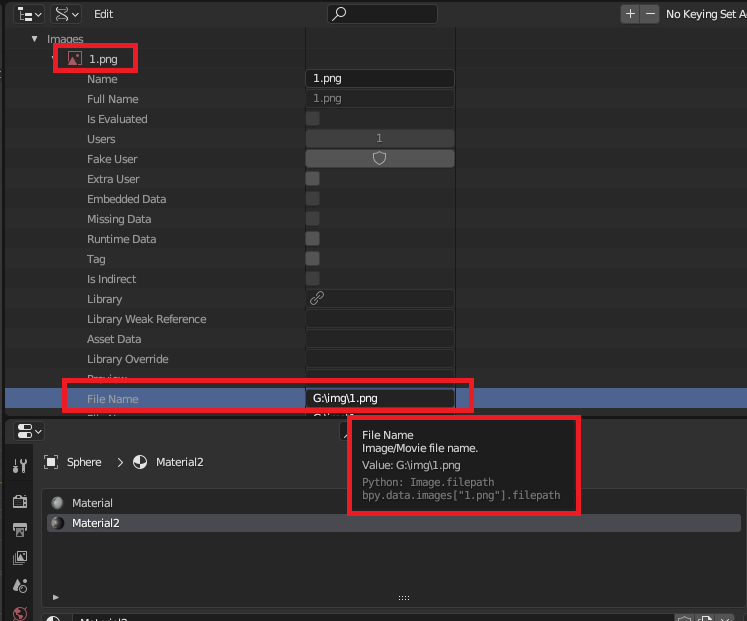
Task: Toggle the Fake User shield button
Action: pyautogui.click(x=380, y=159)
